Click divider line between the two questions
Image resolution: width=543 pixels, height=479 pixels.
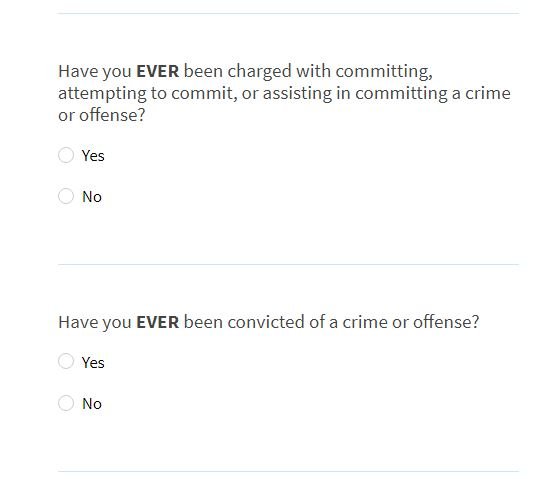click(x=288, y=264)
